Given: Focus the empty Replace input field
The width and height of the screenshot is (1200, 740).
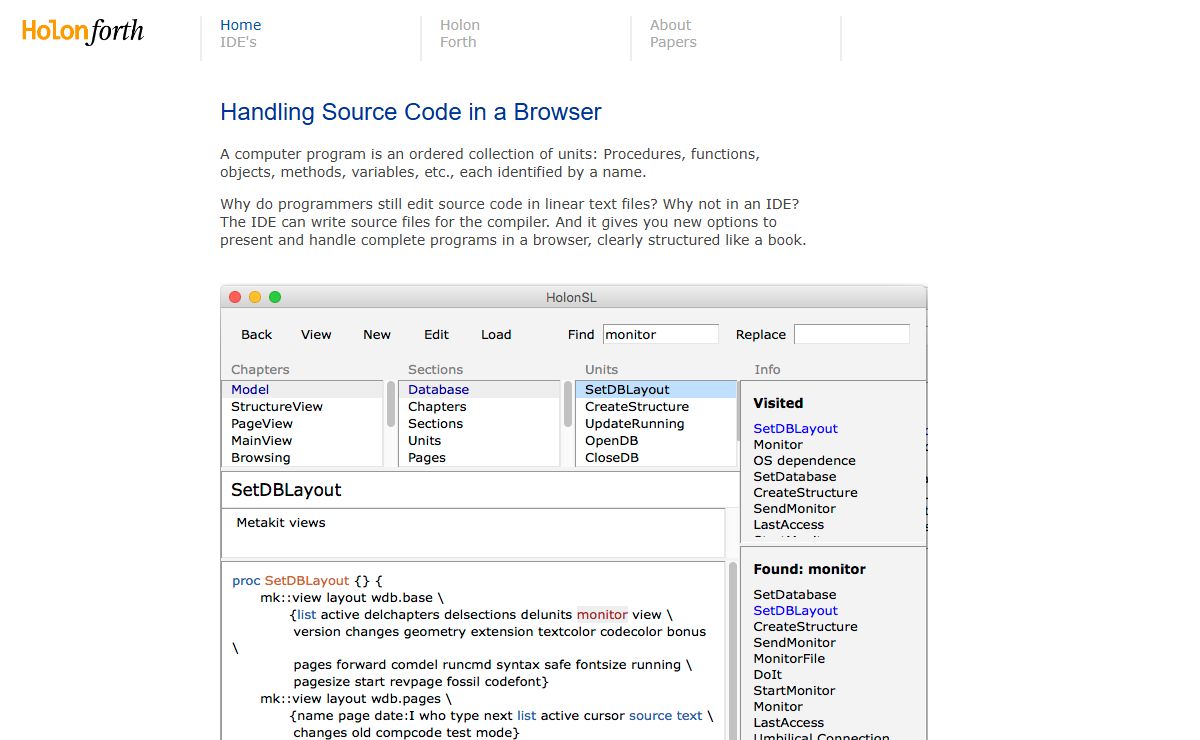Looking at the screenshot, I should (851, 335).
